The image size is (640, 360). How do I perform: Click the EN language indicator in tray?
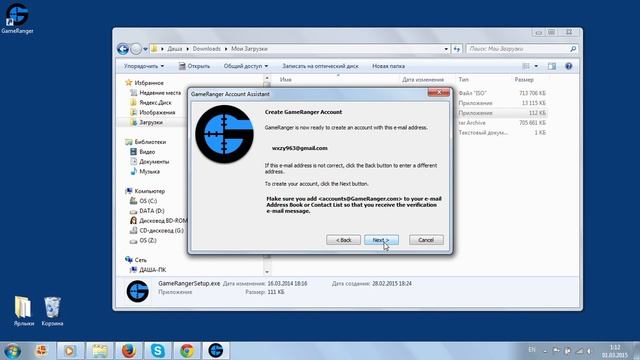click(x=531, y=350)
